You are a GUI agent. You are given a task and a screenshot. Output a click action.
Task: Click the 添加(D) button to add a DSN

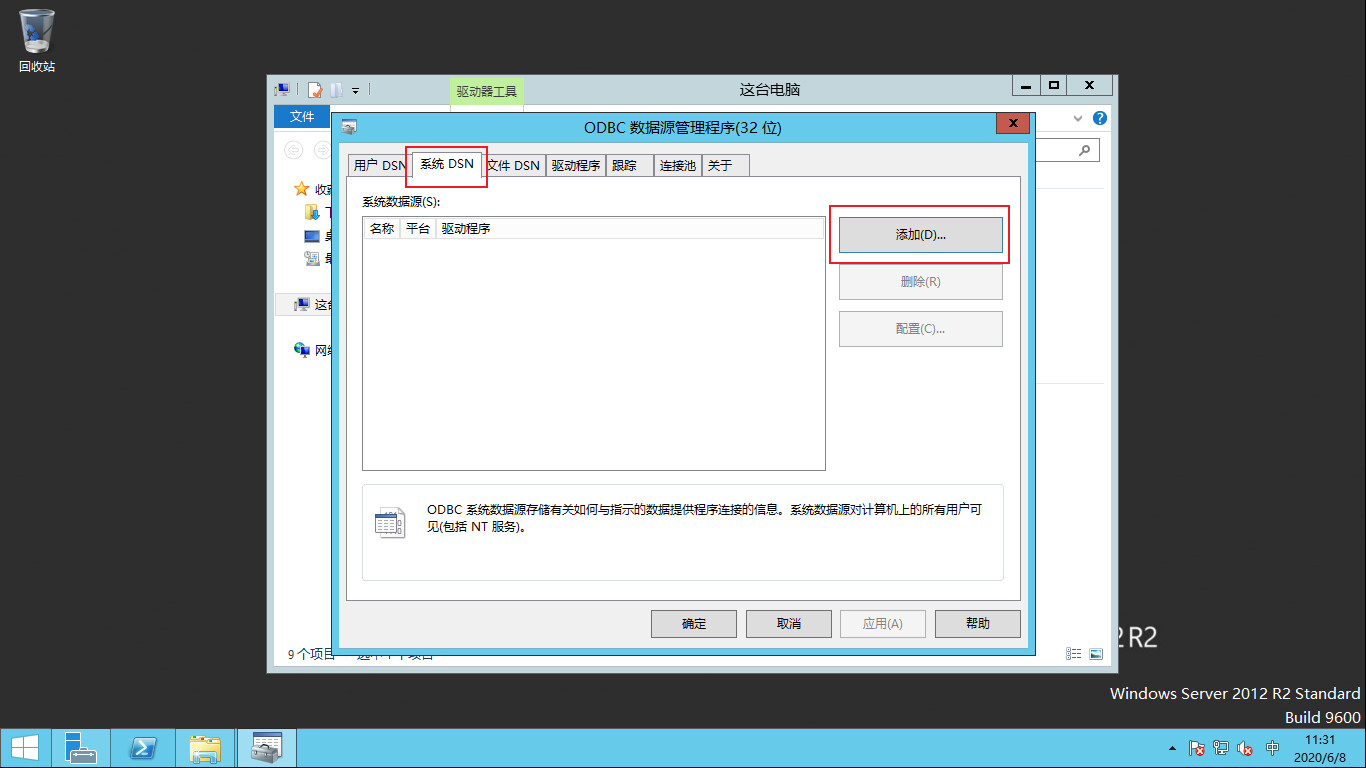[919, 234]
